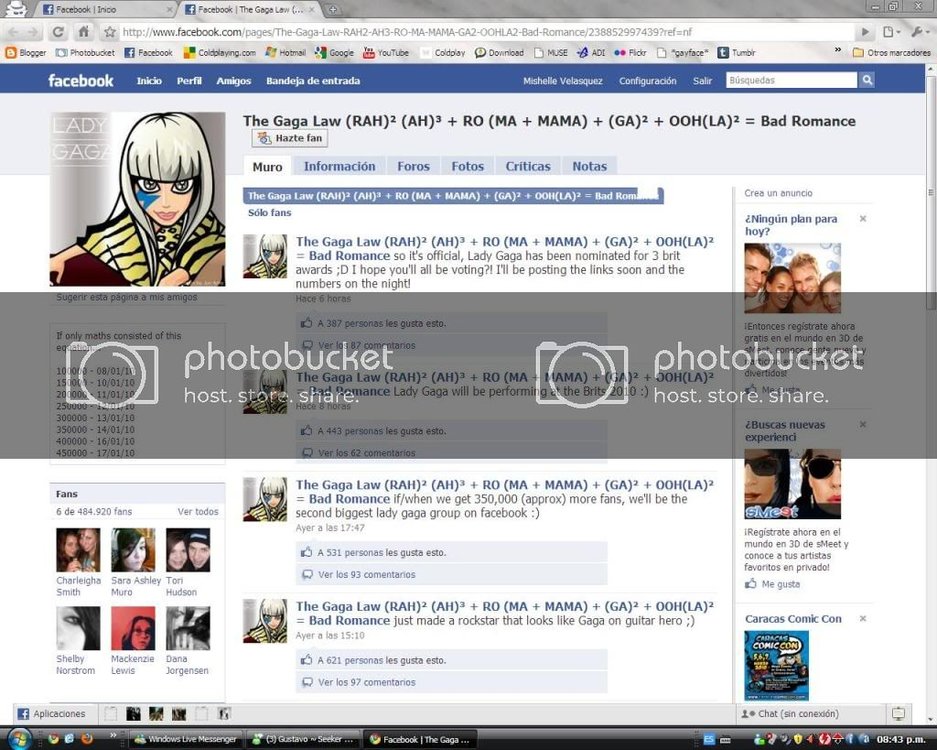The width and height of the screenshot is (937, 750).
Task: Click like thumb on 621 personas row
Action: point(307,660)
